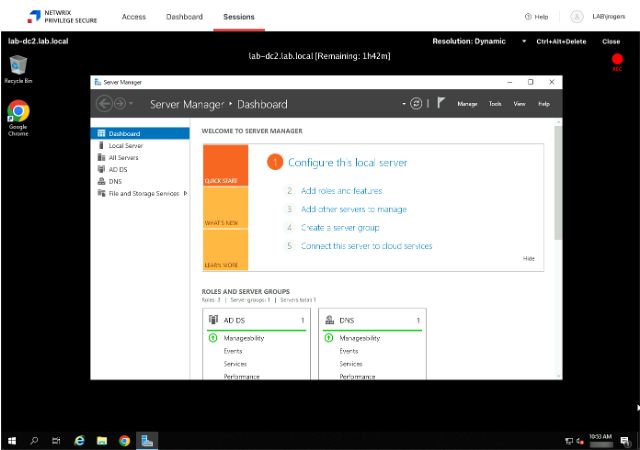640x450 pixels.
Task: Expand the navigation history dropdown arrow
Action: click(131, 103)
